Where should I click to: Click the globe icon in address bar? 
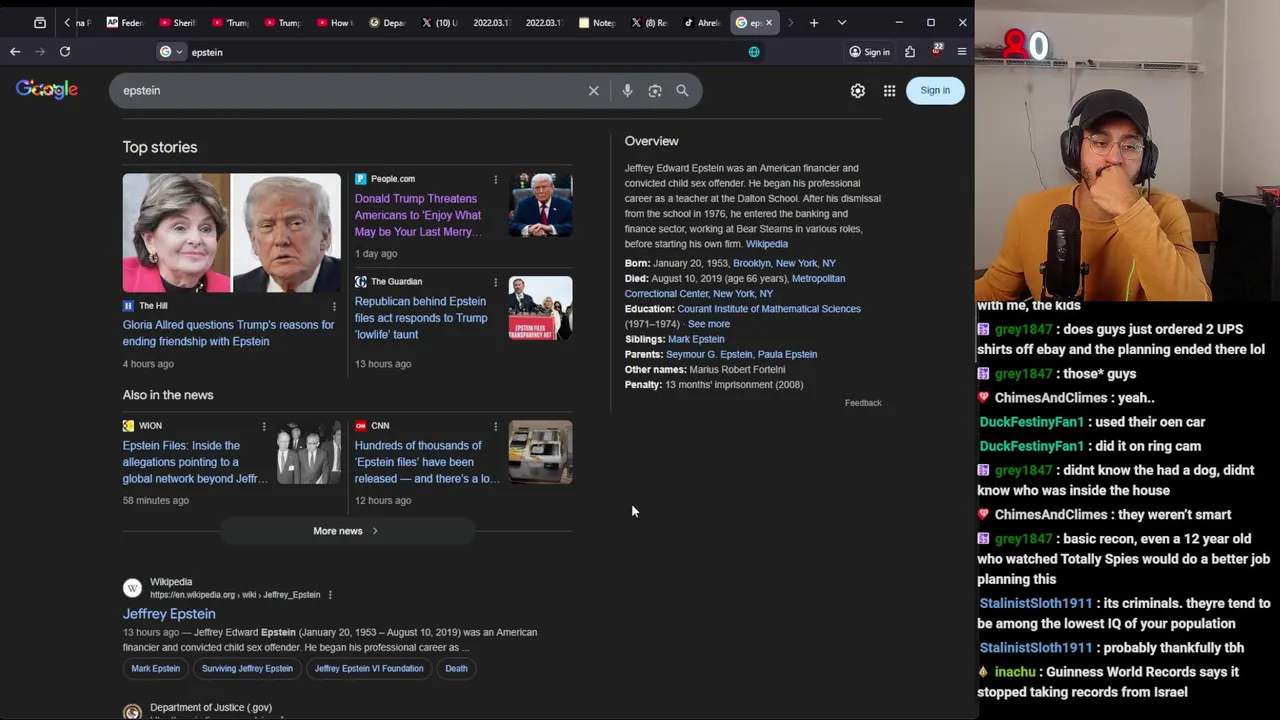(x=754, y=52)
